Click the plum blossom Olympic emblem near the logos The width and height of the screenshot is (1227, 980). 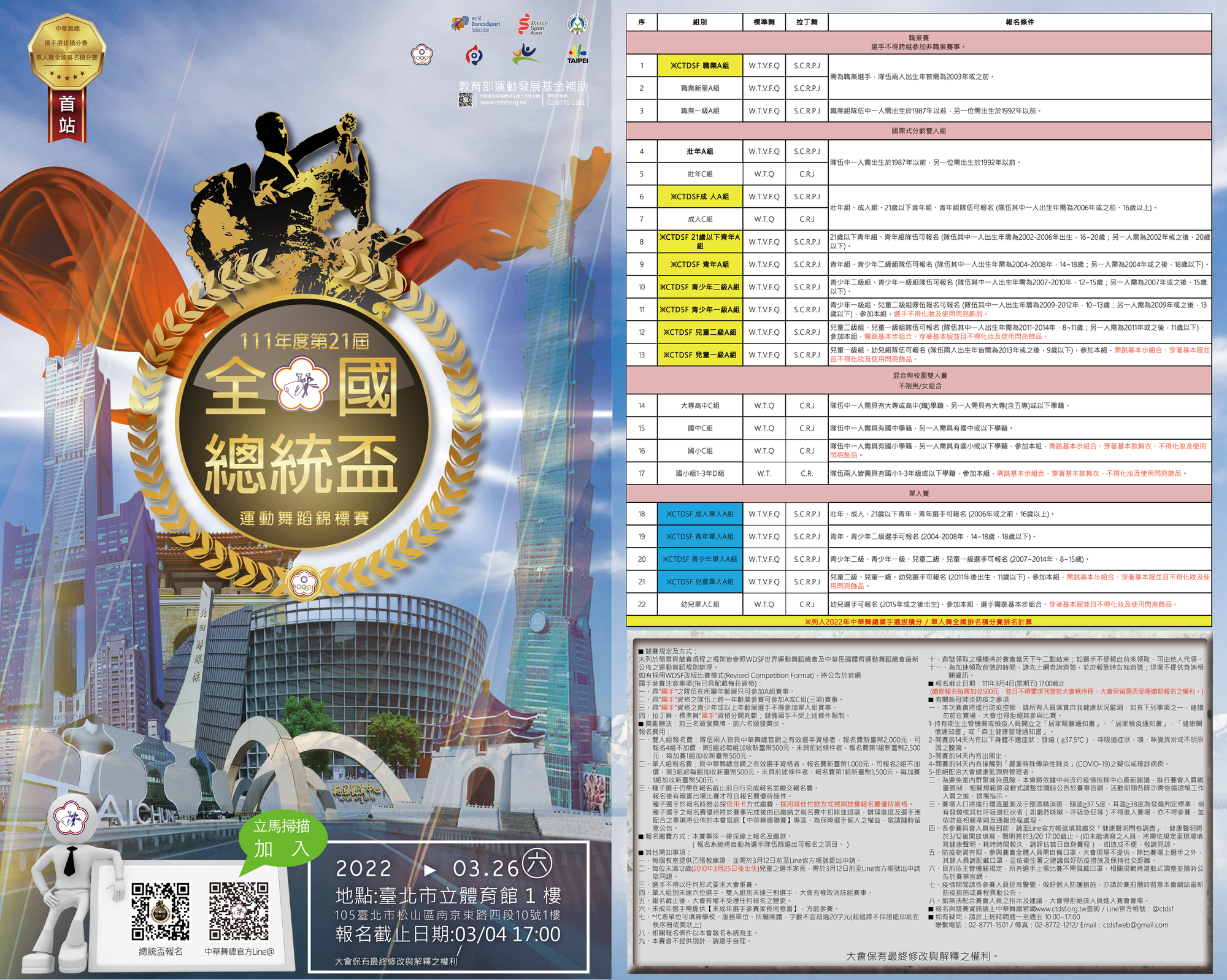click(422, 55)
